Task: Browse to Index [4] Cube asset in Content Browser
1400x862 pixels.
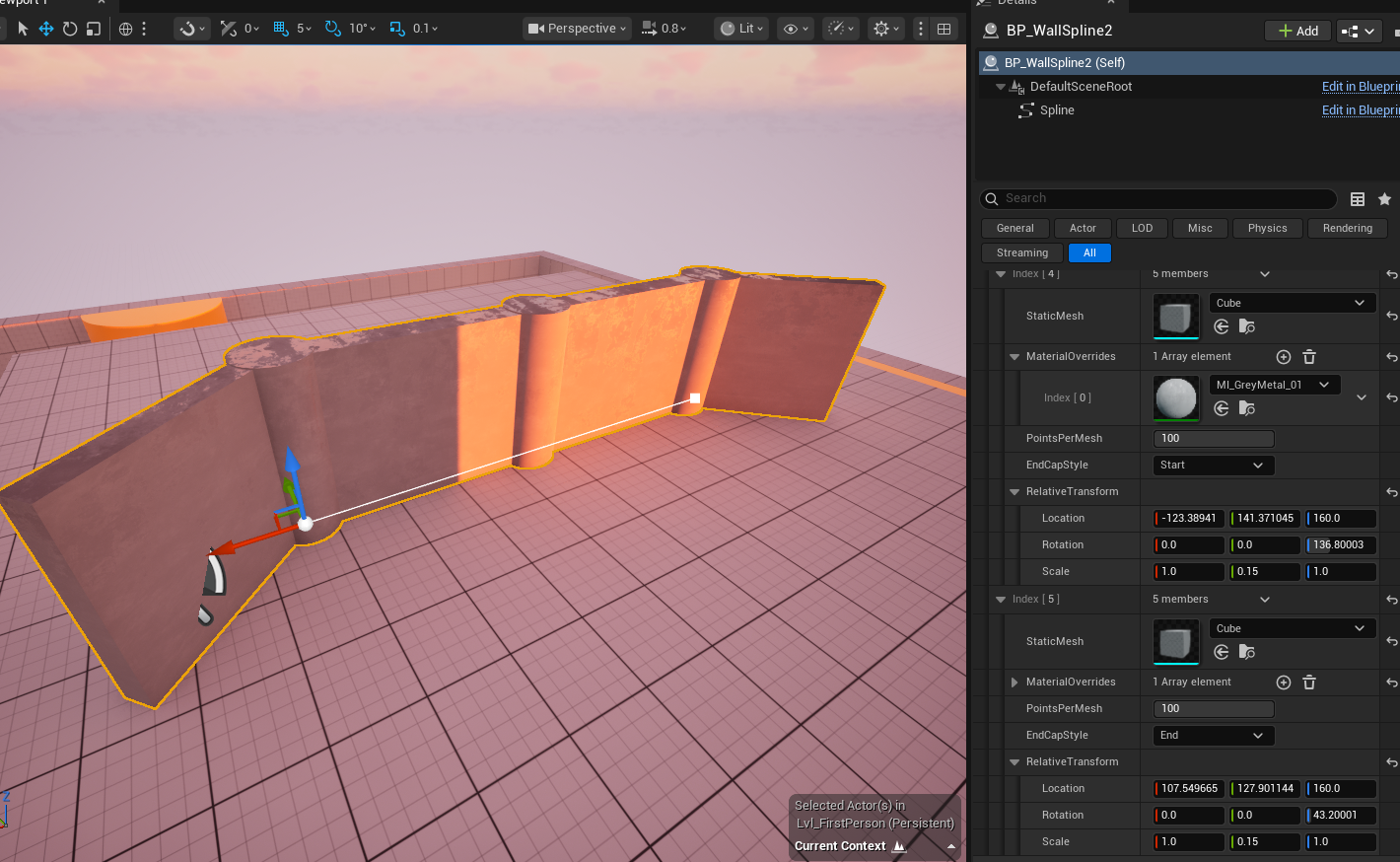Action: tap(1247, 326)
